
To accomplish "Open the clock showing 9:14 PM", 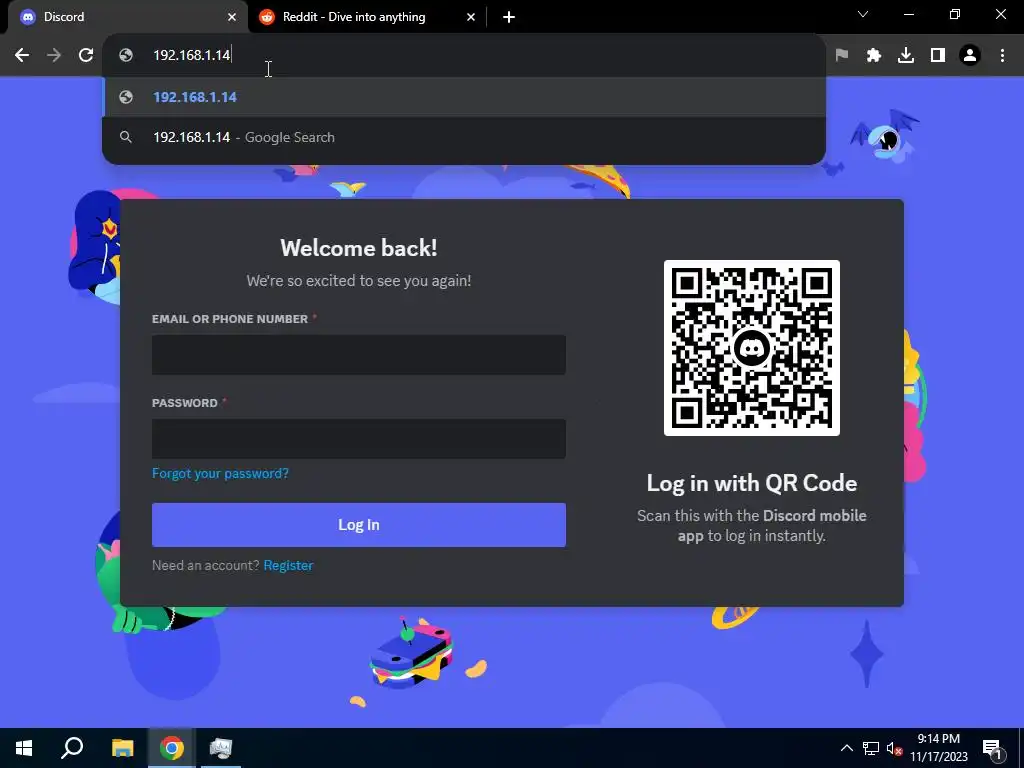I will [938, 748].
